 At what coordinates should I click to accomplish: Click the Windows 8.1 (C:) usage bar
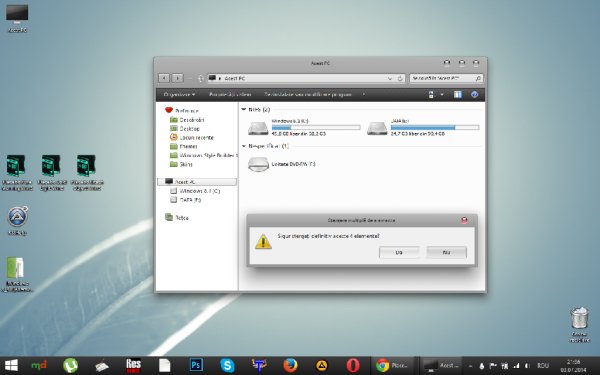pyautogui.click(x=316, y=127)
